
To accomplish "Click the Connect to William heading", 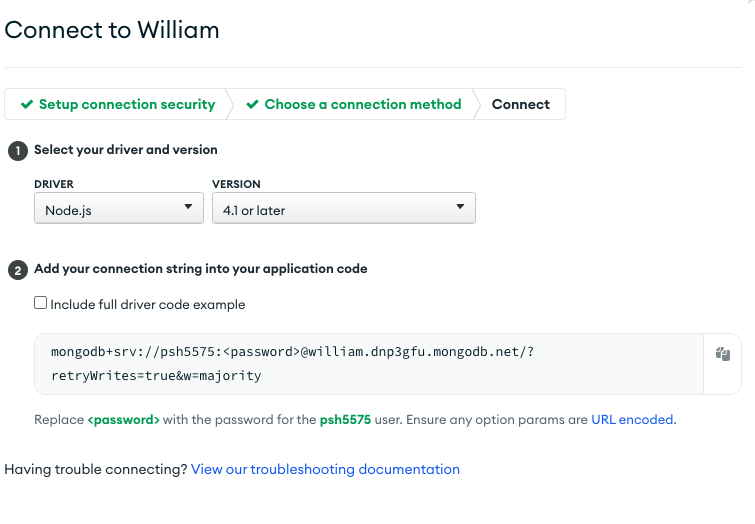I will [x=112, y=30].
